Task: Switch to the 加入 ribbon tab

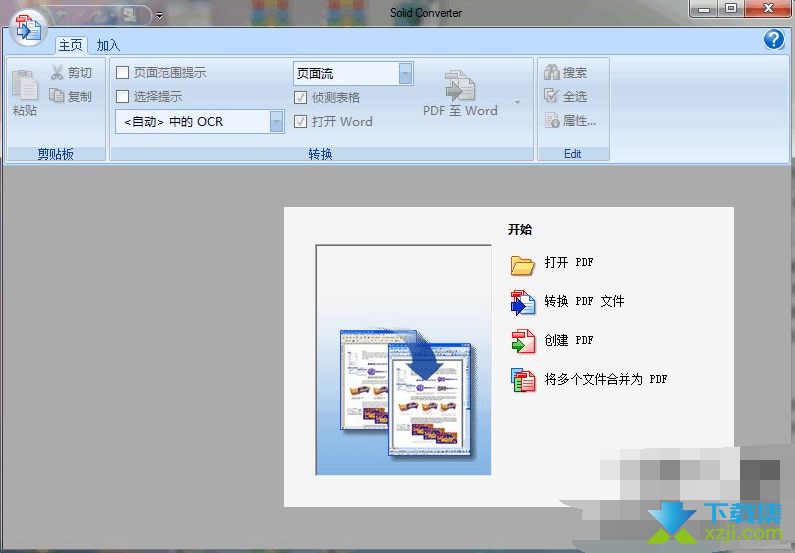Action: (x=108, y=45)
